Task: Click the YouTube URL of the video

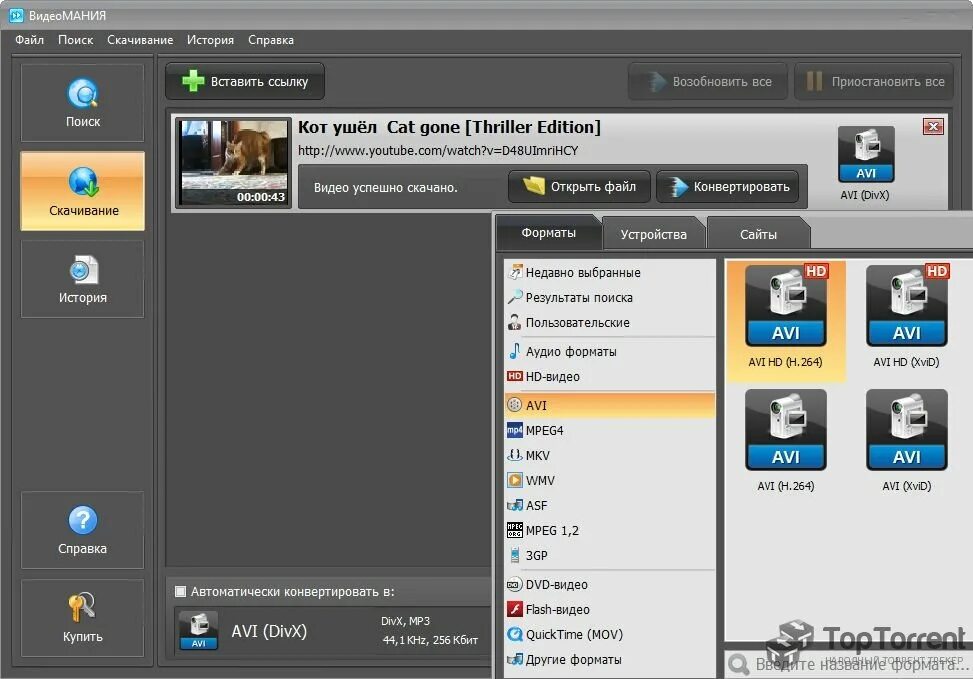Action: pos(438,150)
